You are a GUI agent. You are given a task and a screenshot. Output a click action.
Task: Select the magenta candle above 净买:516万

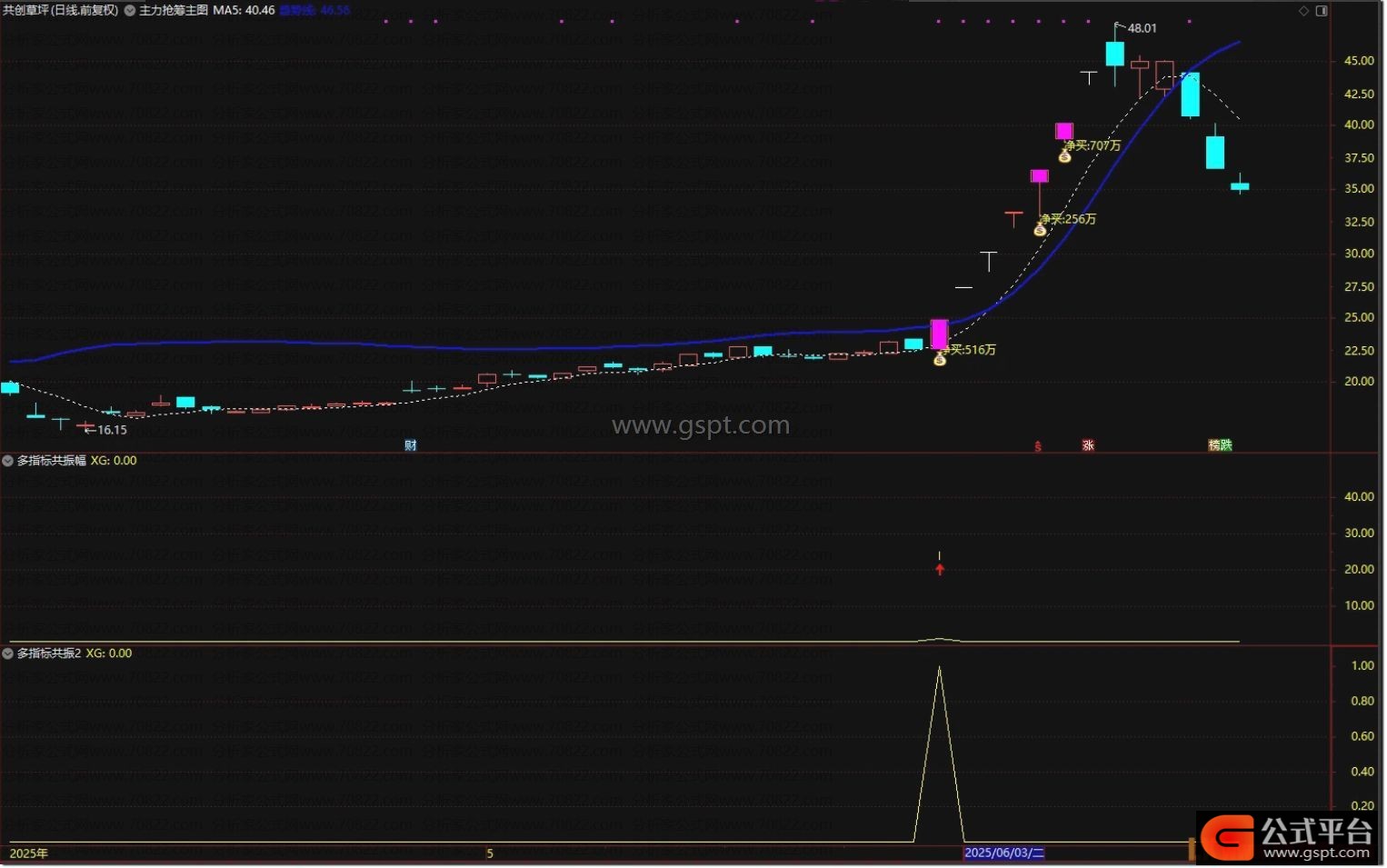pyautogui.click(x=942, y=334)
